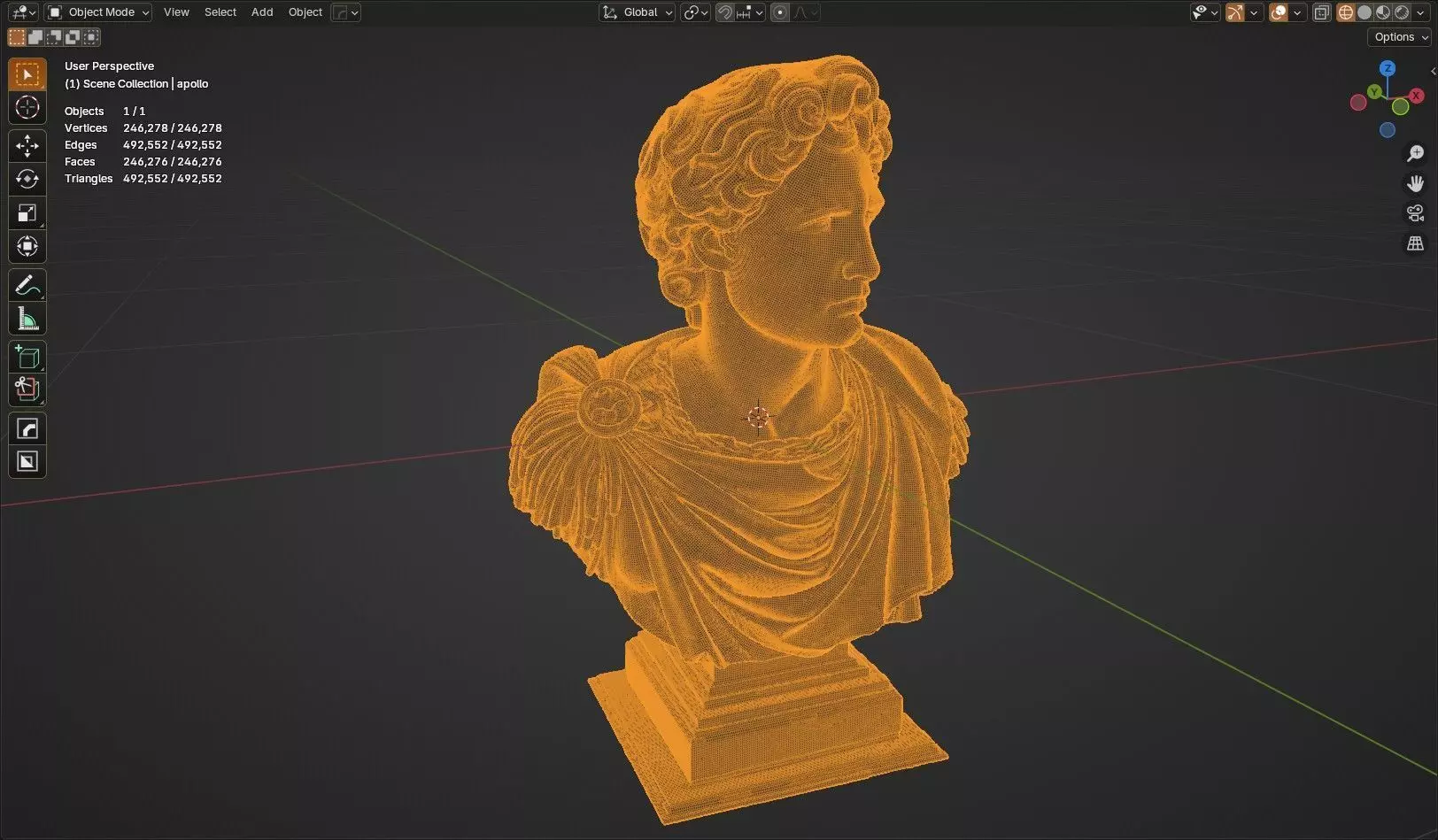Open the viewport shading options dropdown

(1421, 12)
